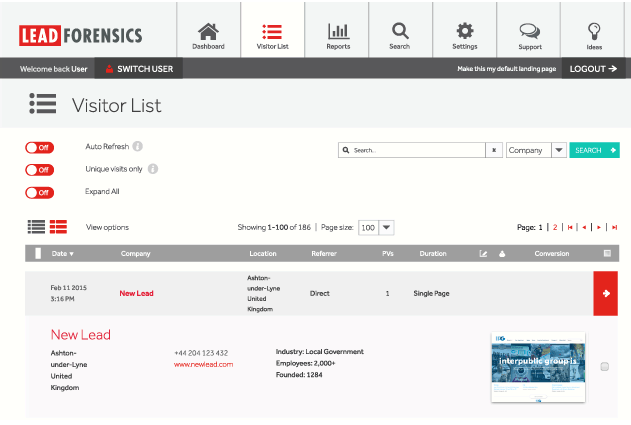Sort by the Company column header
The width and height of the screenshot is (631, 425).
click(136, 254)
